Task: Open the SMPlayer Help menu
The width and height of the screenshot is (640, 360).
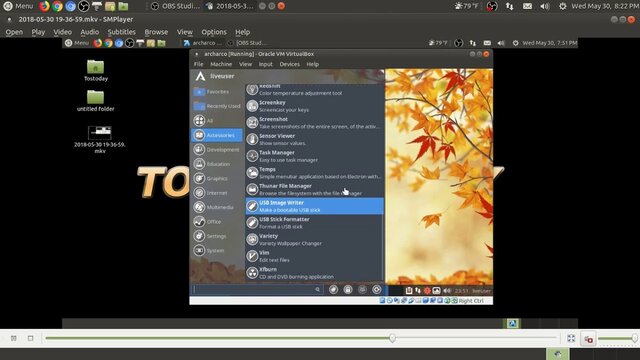Action: coord(242,32)
